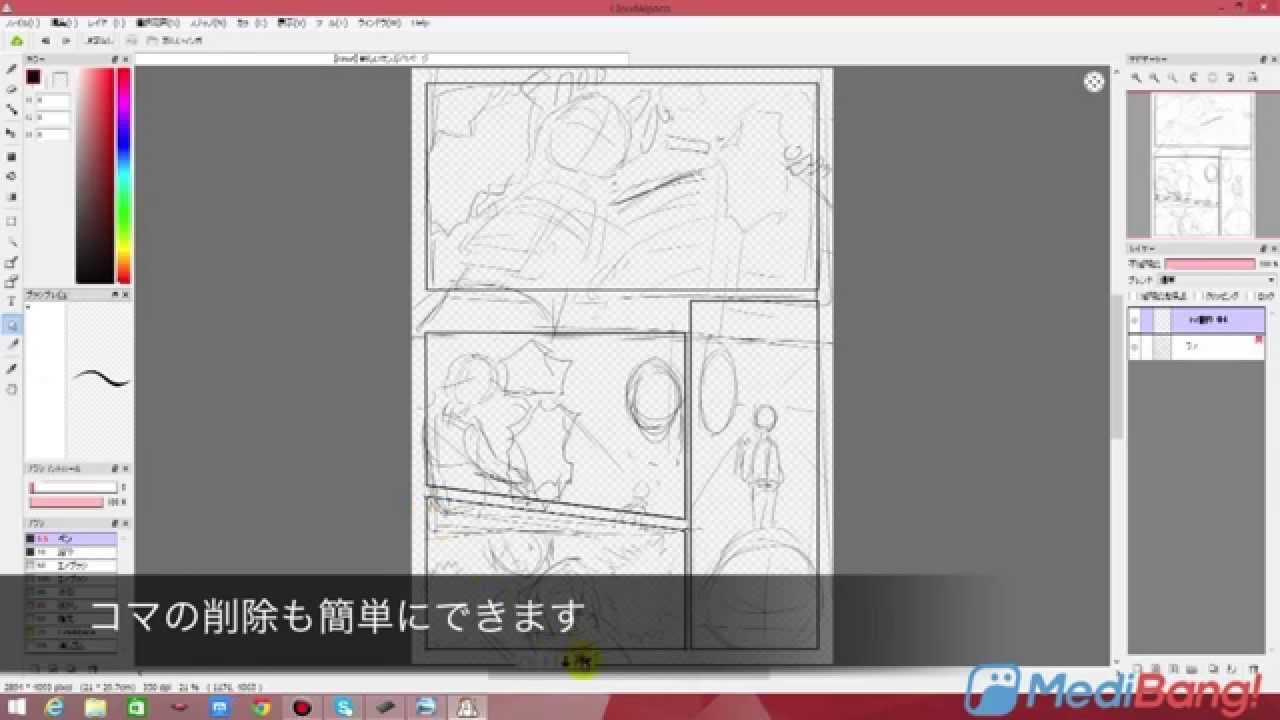Open the Edit menu

[63, 22]
